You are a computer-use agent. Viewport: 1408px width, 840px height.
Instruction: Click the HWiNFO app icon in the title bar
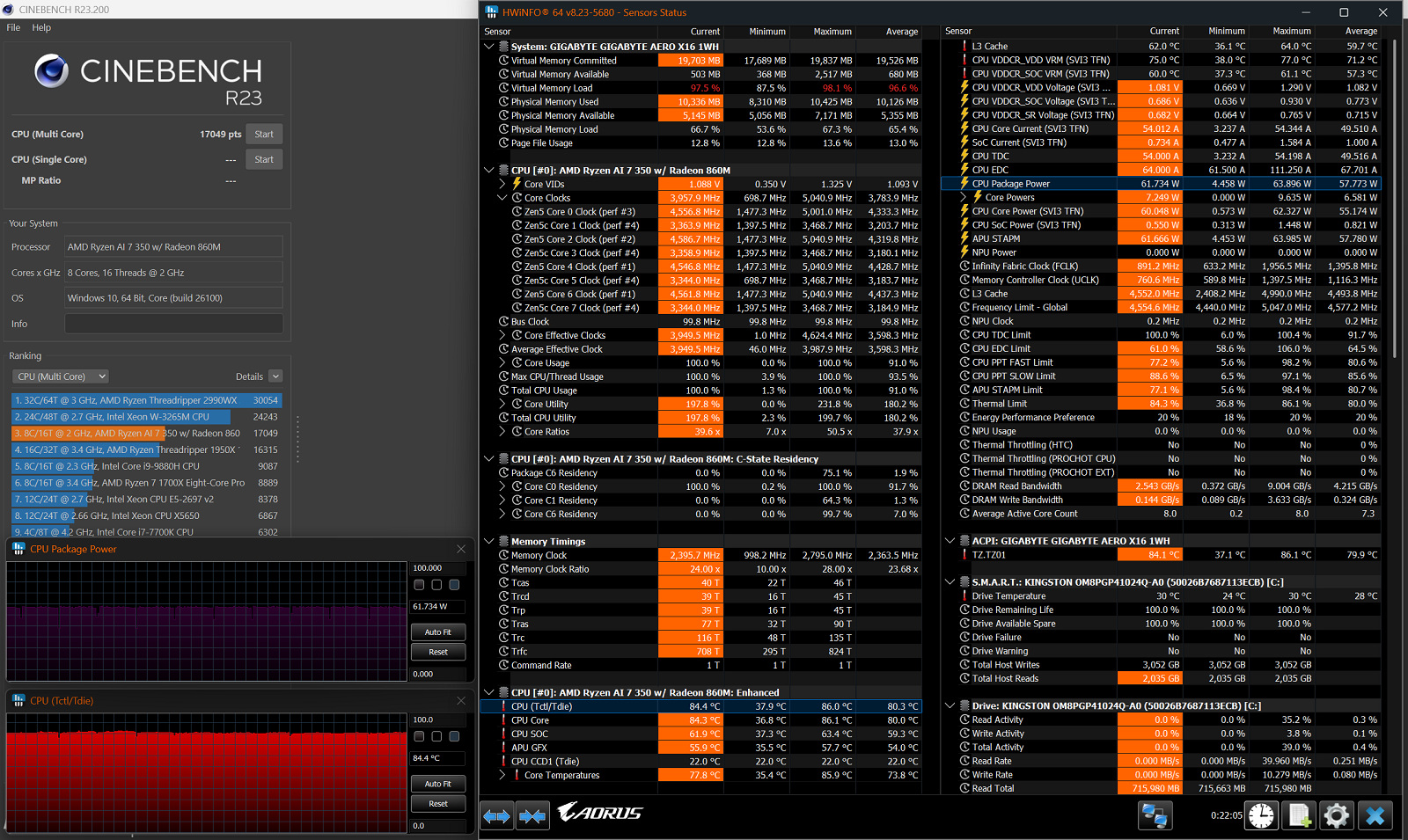(x=491, y=12)
